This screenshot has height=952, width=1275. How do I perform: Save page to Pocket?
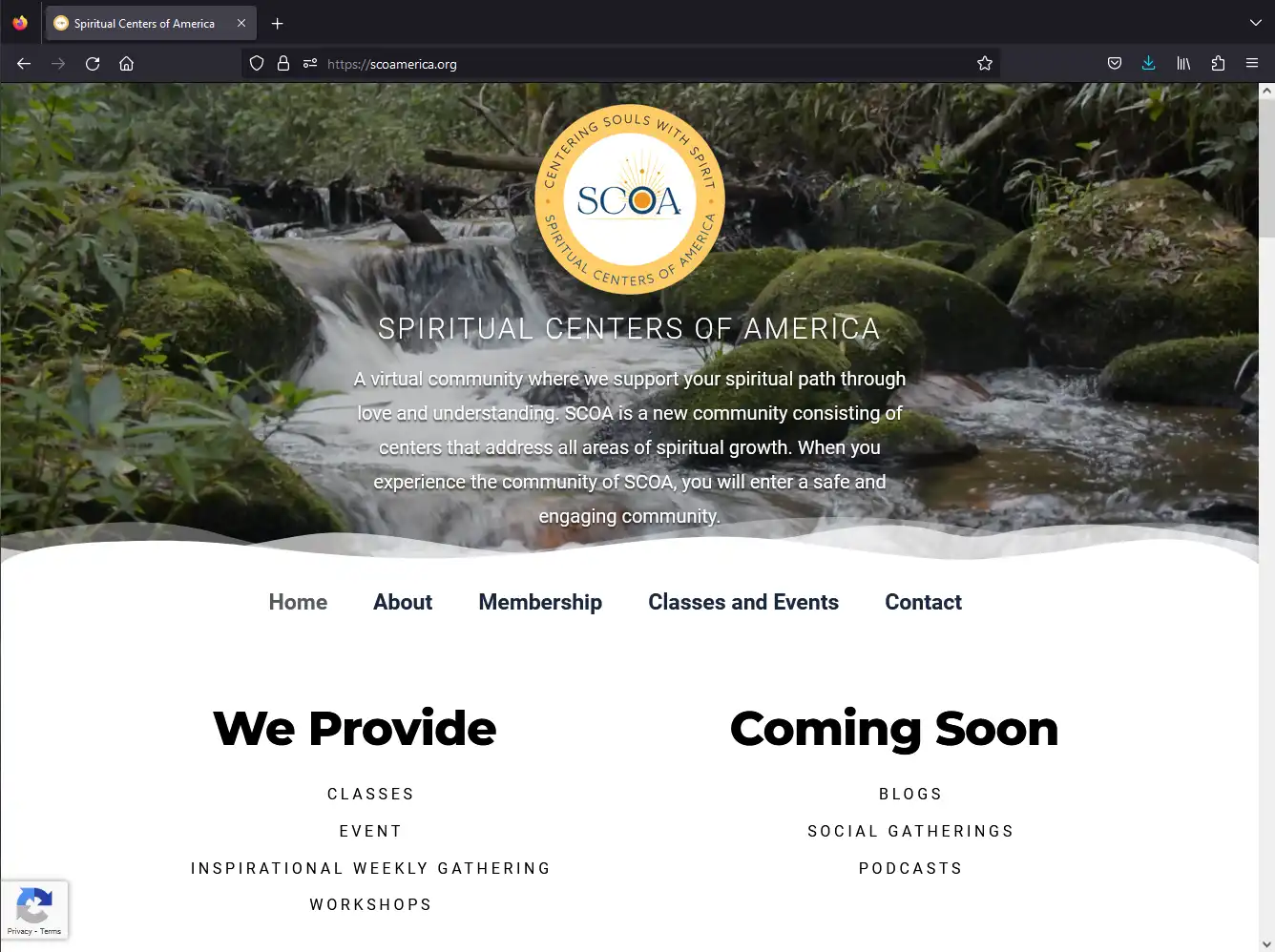point(1114,64)
